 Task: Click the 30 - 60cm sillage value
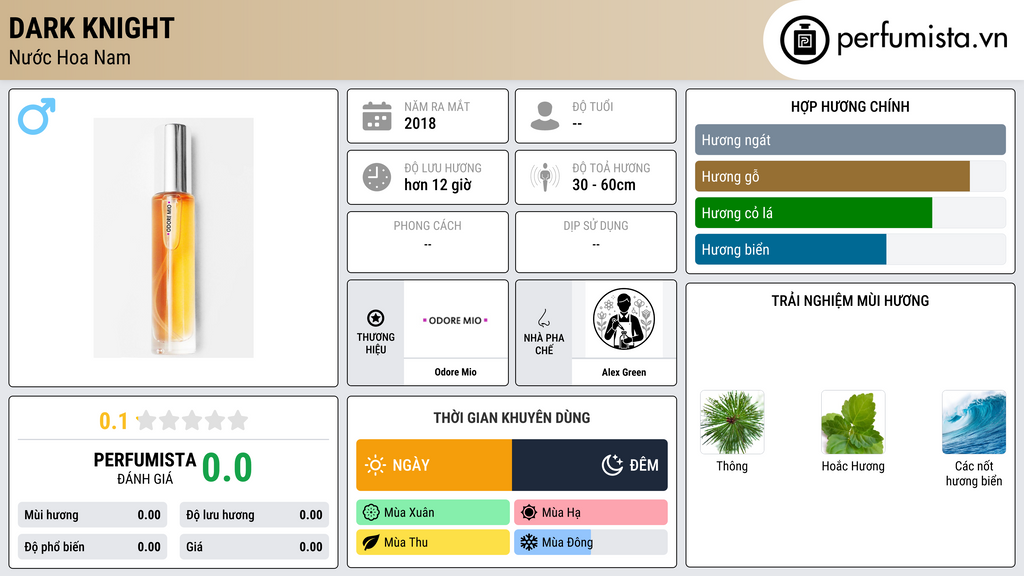(x=604, y=185)
